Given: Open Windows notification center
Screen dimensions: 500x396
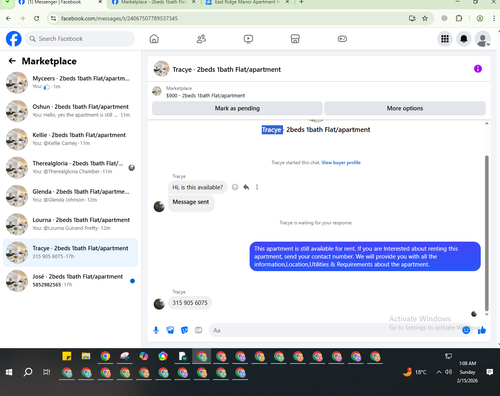Looking at the screenshot, I should click(x=490, y=372).
